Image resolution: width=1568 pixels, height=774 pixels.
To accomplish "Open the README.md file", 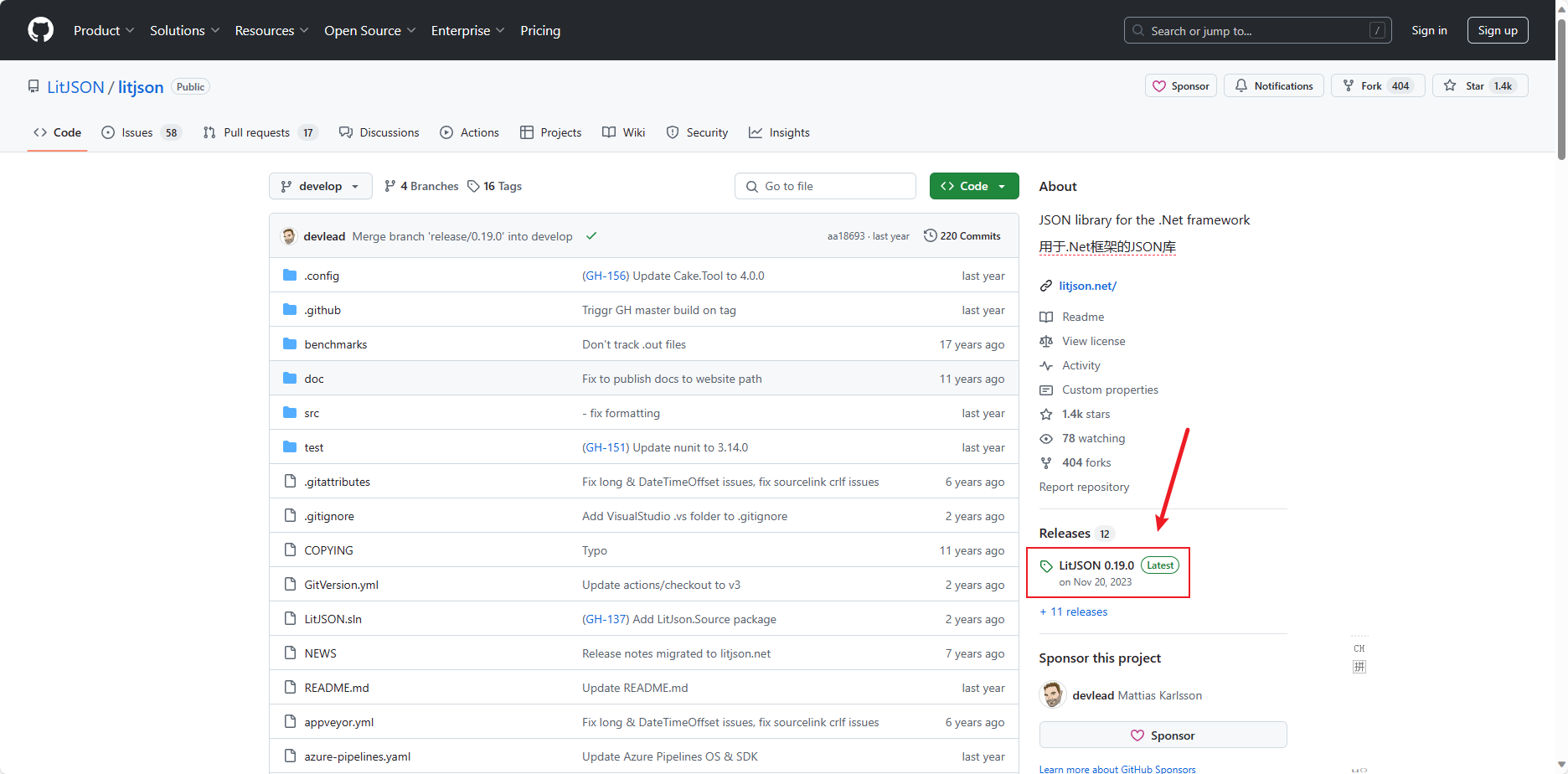I will pos(337,688).
